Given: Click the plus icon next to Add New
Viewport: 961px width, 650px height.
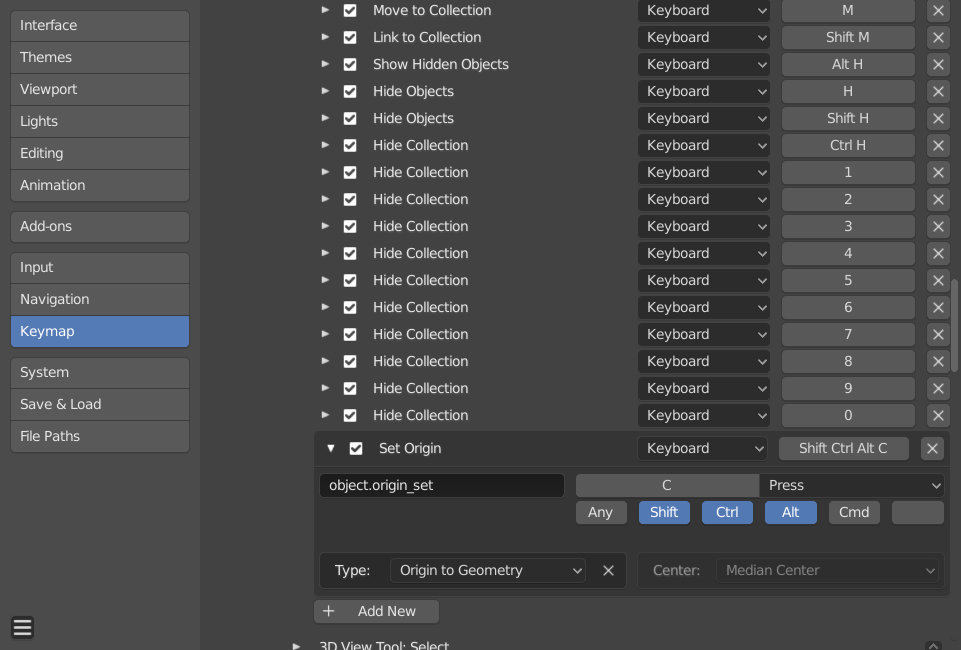Looking at the screenshot, I should coord(327,611).
